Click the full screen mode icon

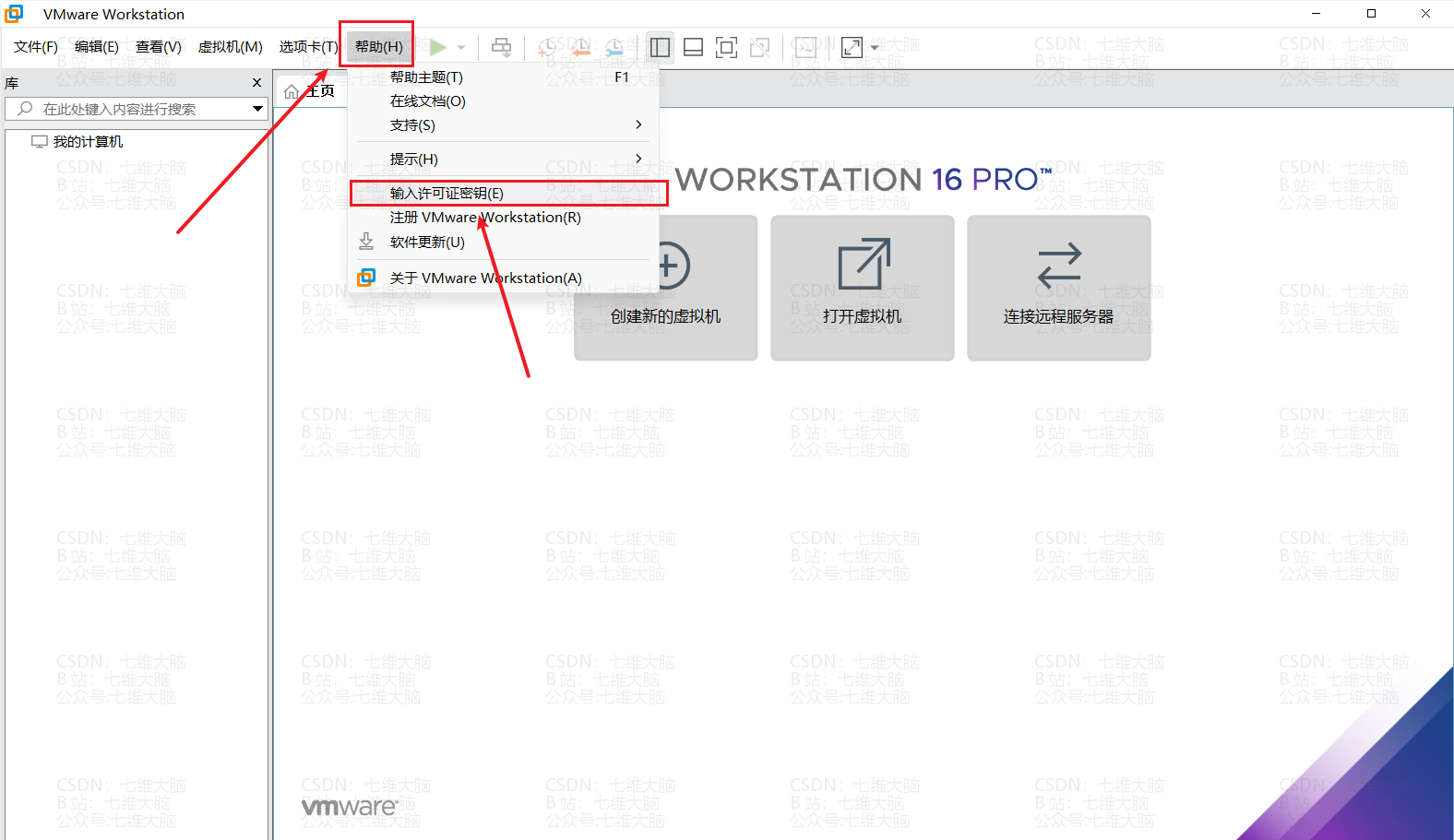click(727, 47)
